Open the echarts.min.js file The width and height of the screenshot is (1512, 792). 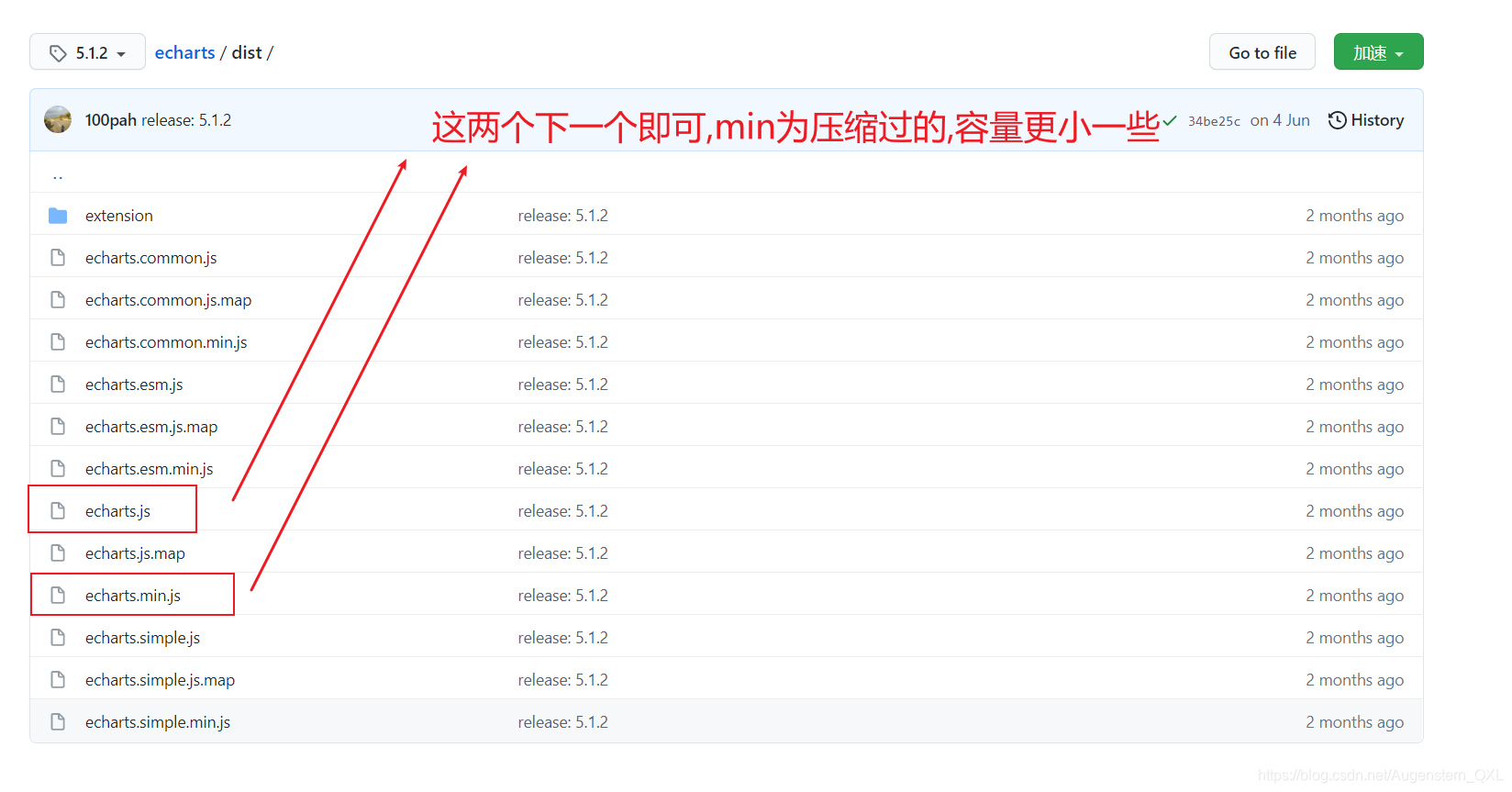pyautogui.click(x=133, y=596)
